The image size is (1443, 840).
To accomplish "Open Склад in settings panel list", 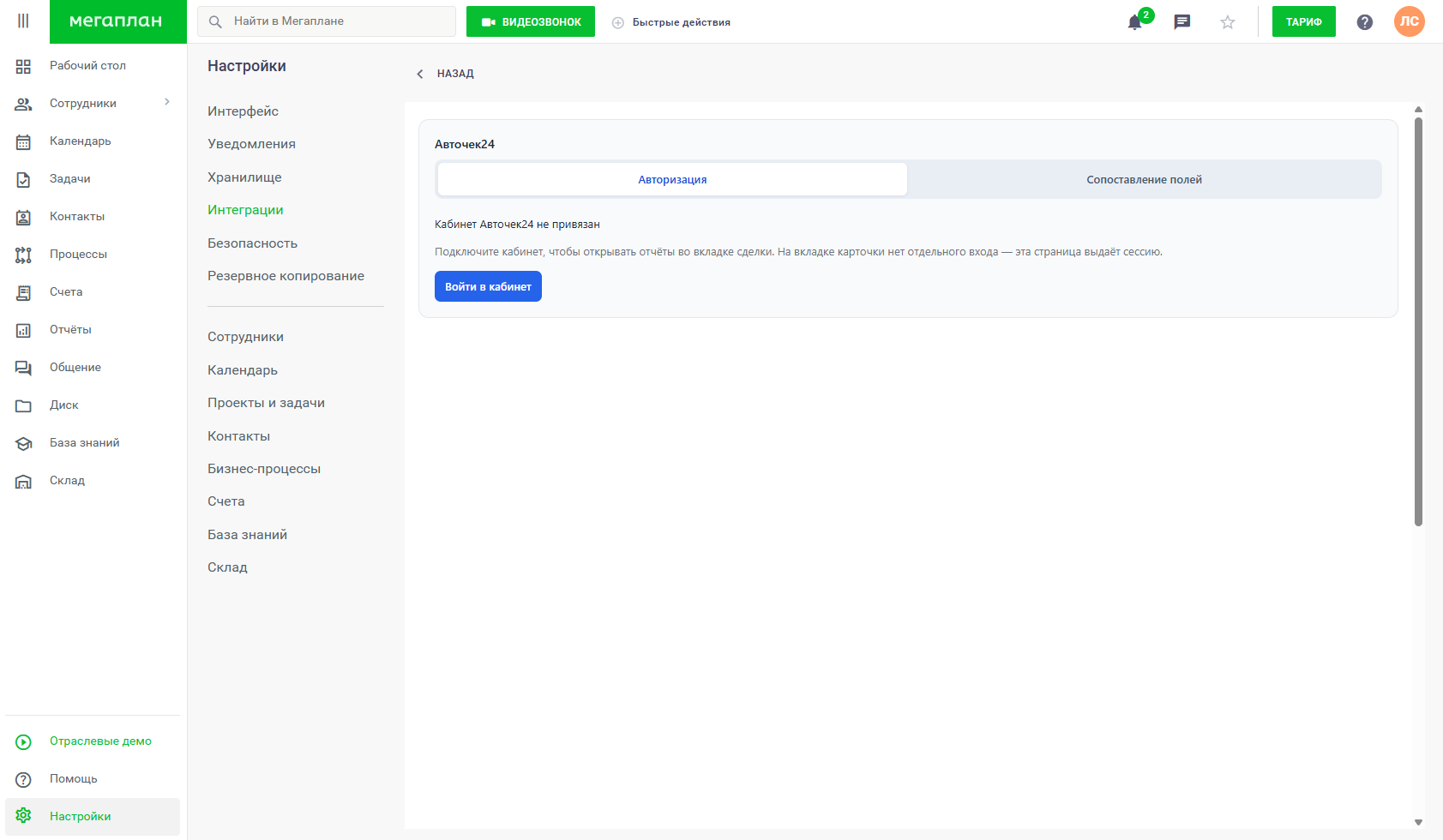I will coord(227,567).
